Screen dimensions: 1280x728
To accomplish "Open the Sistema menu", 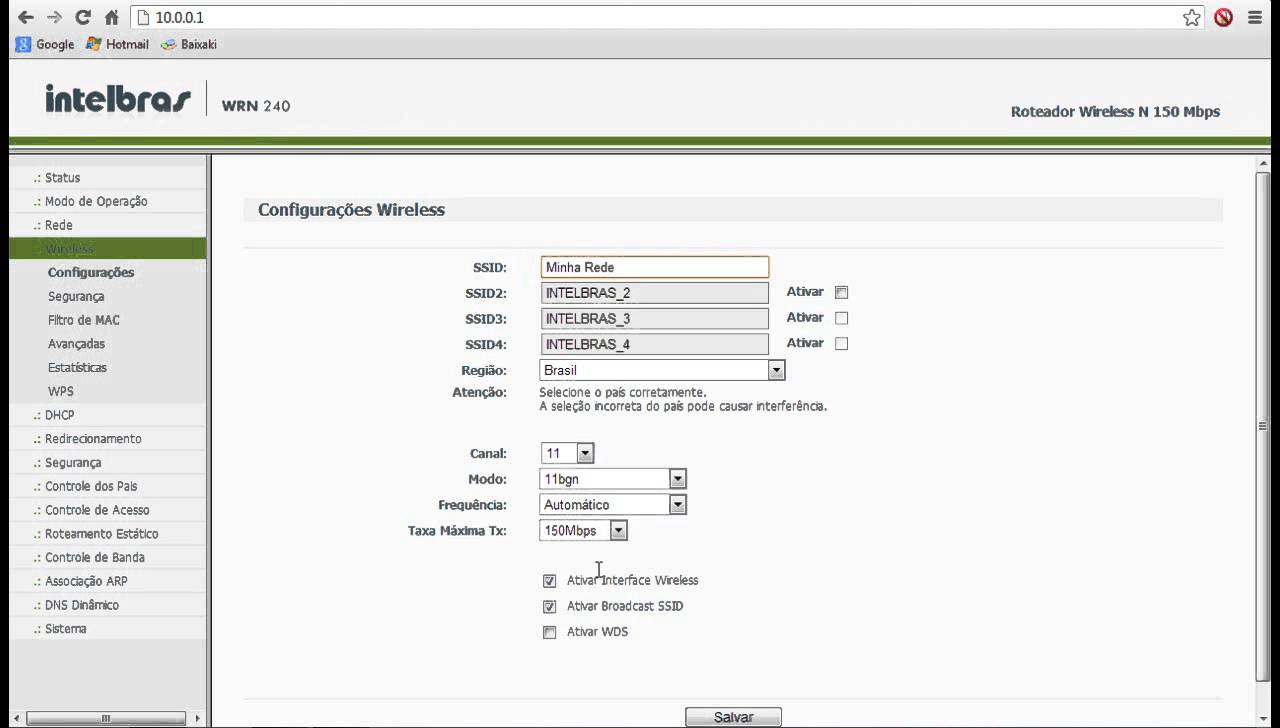I will [x=65, y=629].
